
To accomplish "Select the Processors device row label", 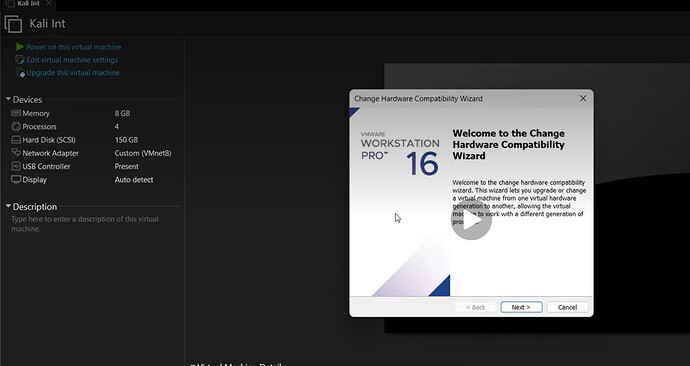I will pyautogui.click(x=40, y=126).
